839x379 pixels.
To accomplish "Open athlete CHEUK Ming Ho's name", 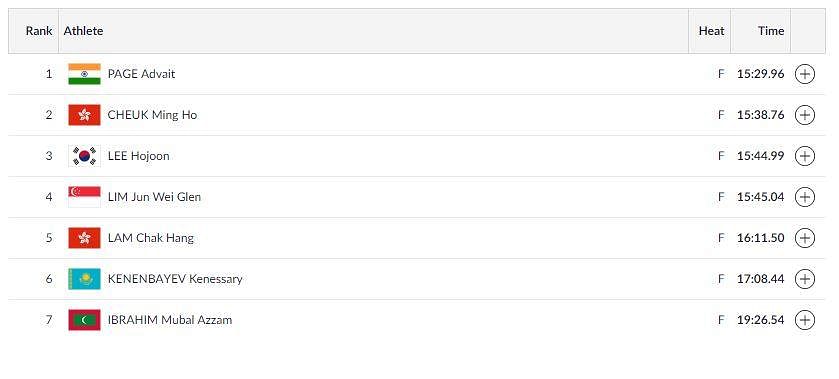I will point(152,115).
